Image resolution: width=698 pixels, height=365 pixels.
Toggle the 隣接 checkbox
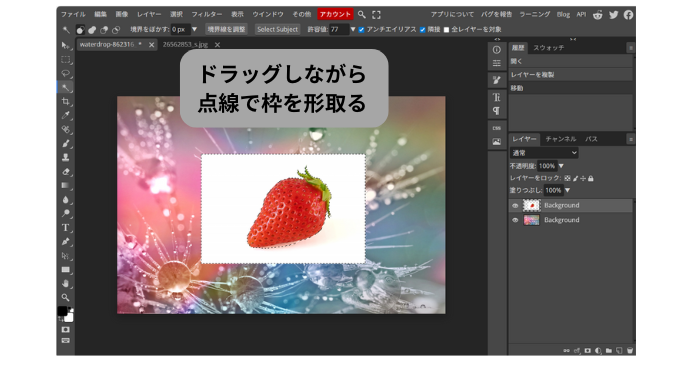coord(422,30)
